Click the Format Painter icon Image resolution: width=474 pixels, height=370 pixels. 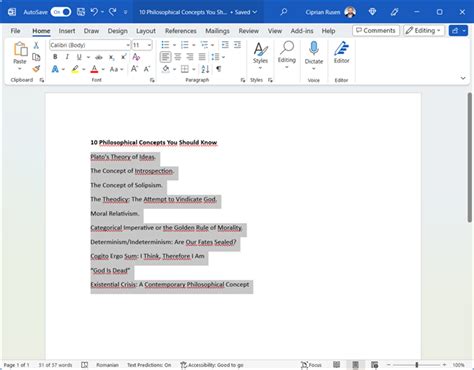click(36, 69)
